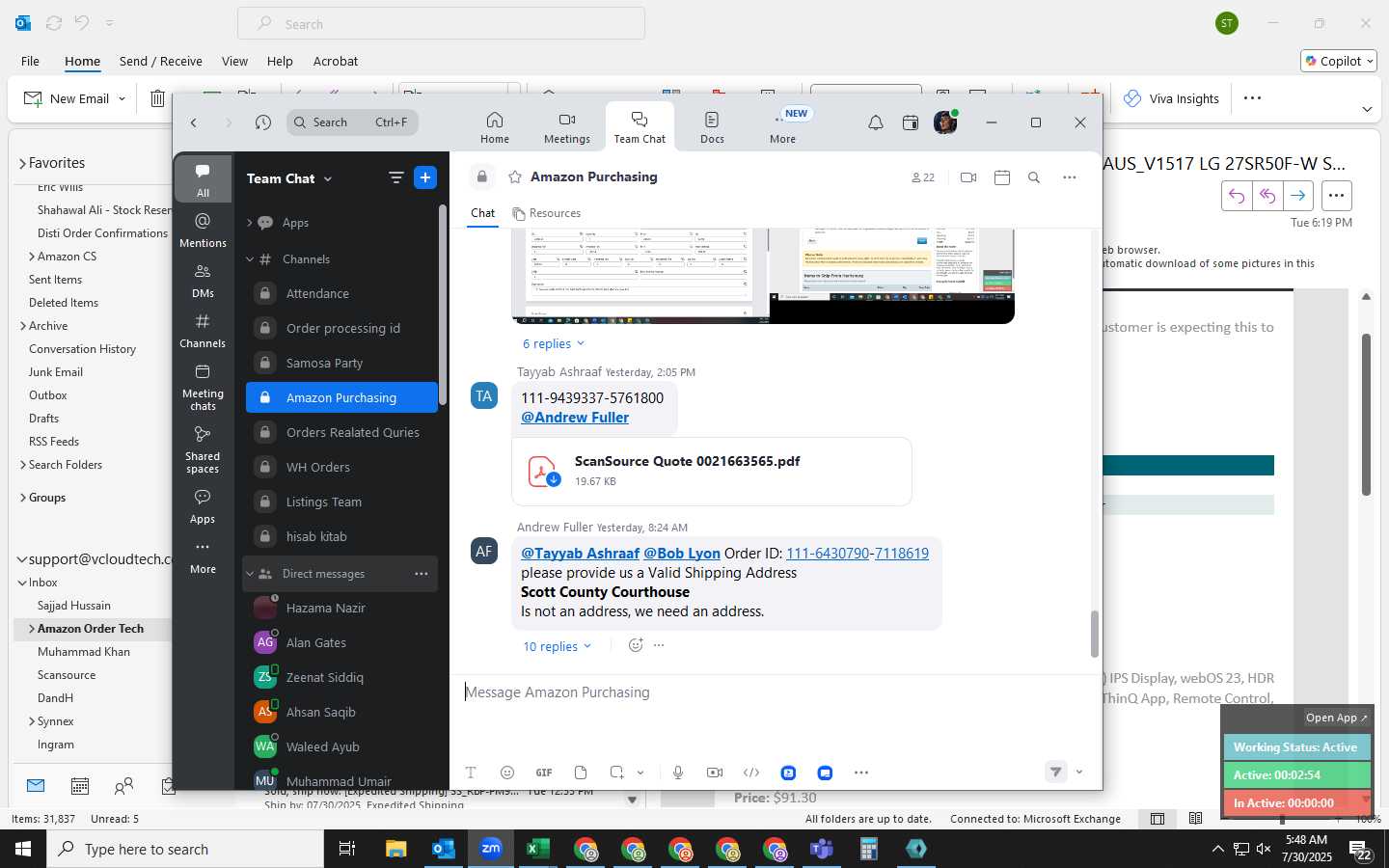
Task: Click the Zoom profile avatar
Action: tap(945, 122)
